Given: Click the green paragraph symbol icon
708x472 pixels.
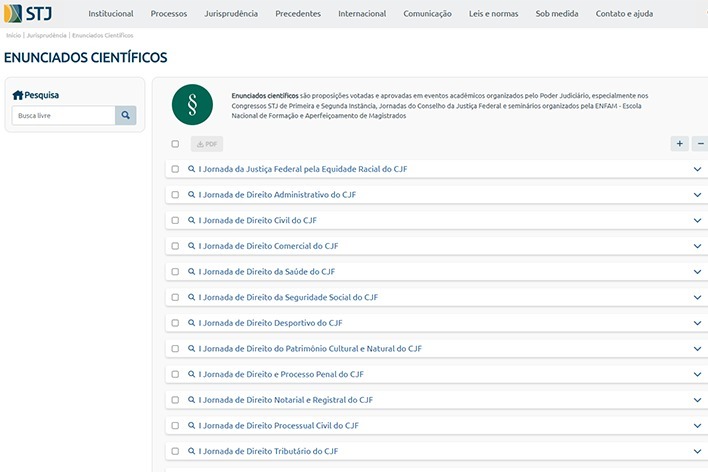Looking at the screenshot, I should 192,102.
